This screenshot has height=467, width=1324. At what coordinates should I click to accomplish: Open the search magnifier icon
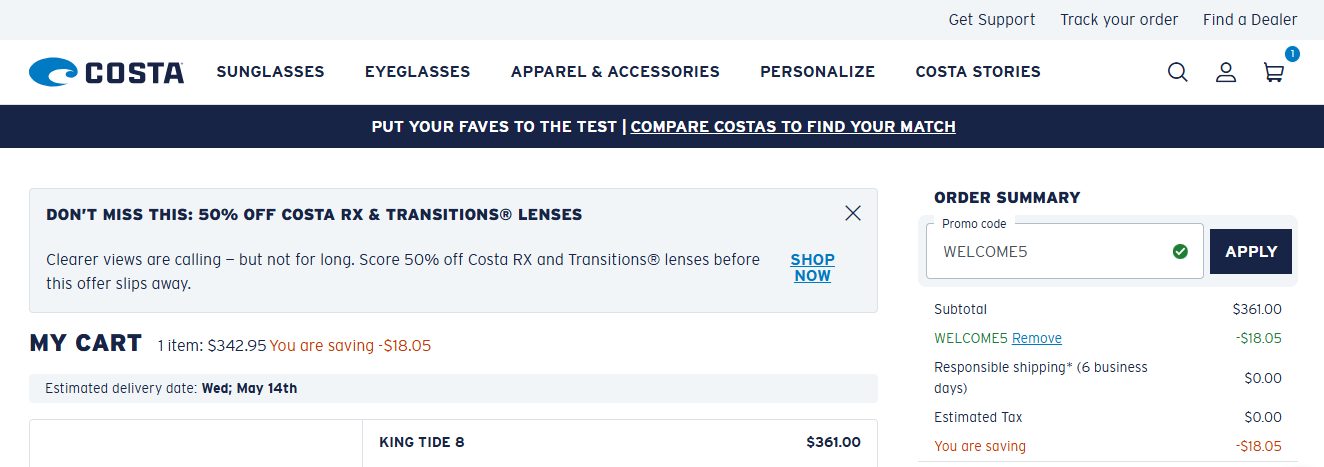pyautogui.click(x=1178, y=72)
